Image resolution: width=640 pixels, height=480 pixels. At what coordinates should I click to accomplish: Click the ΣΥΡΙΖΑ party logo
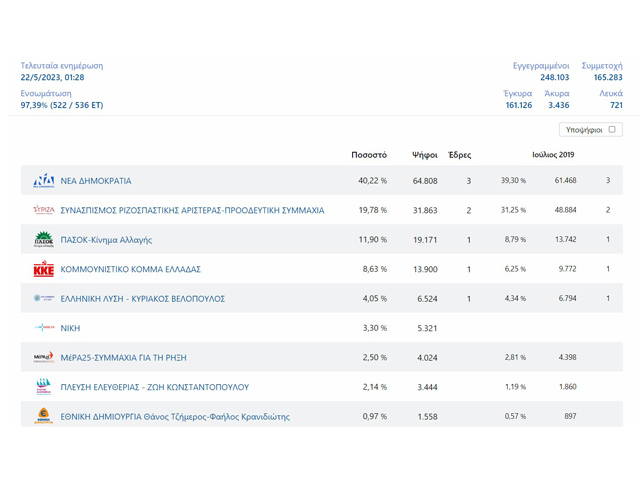44,211
